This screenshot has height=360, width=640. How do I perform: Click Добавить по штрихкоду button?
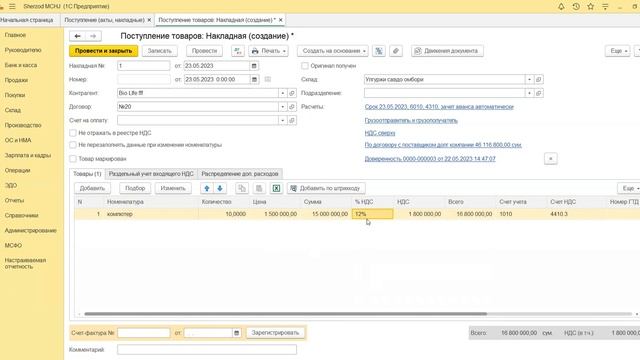326,188
